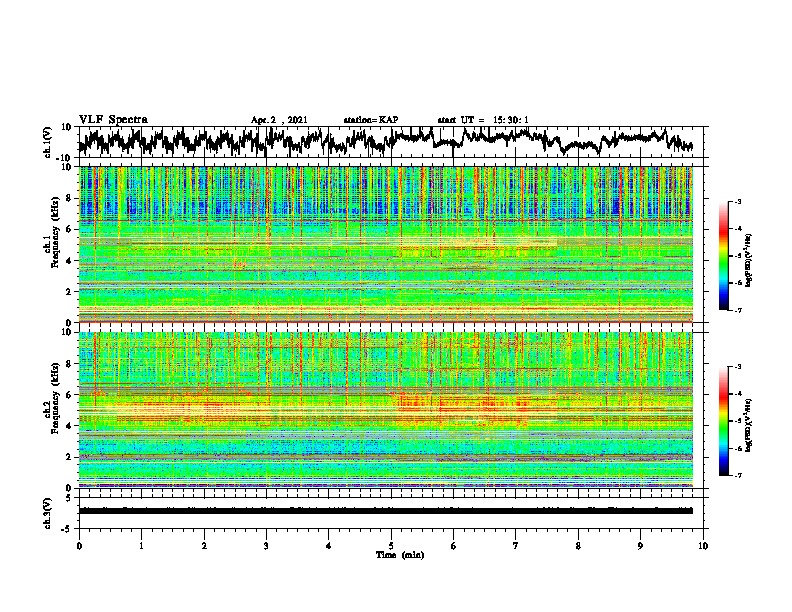Click the 4 kHz tick on ch.2 axis
The width and height of the screenshot is (792, 612).
click(70, 426)
